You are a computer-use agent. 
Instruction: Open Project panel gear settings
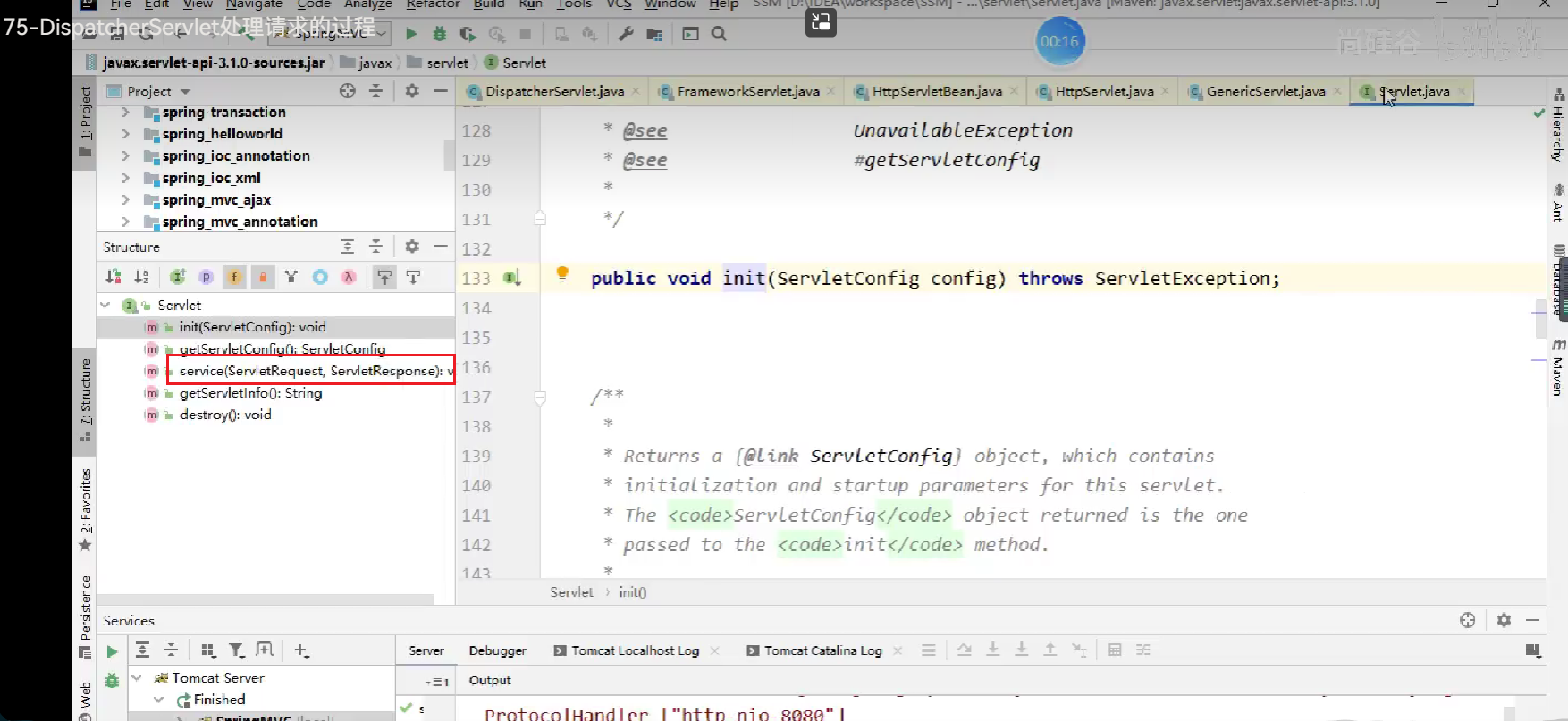(412, 91)
